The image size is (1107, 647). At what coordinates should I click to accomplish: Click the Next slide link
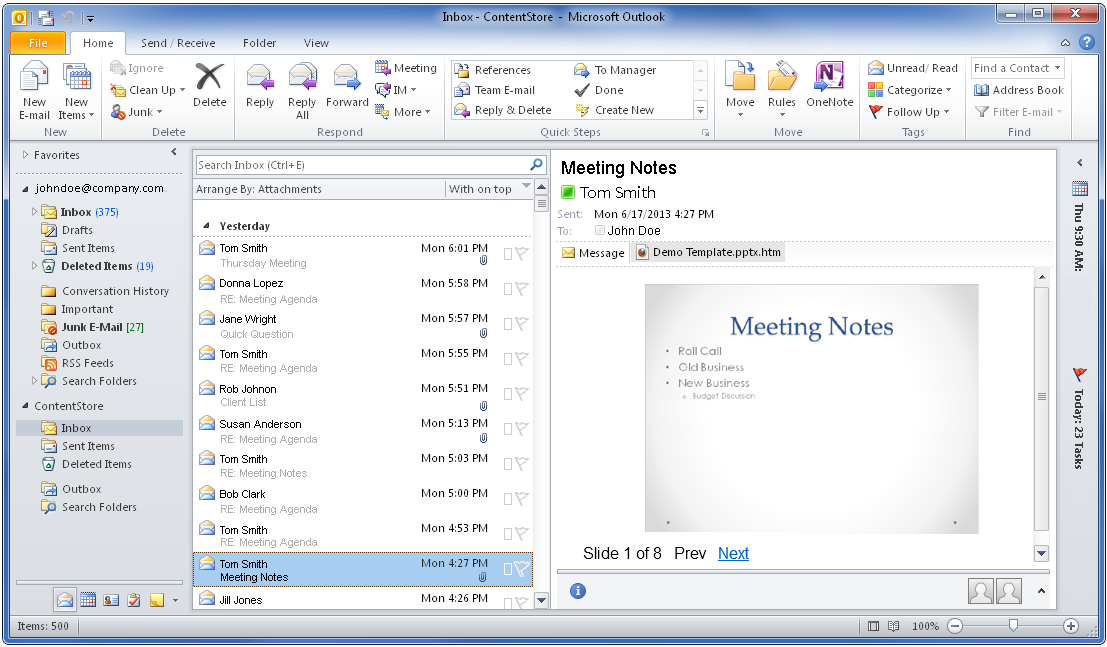point(733,554)
